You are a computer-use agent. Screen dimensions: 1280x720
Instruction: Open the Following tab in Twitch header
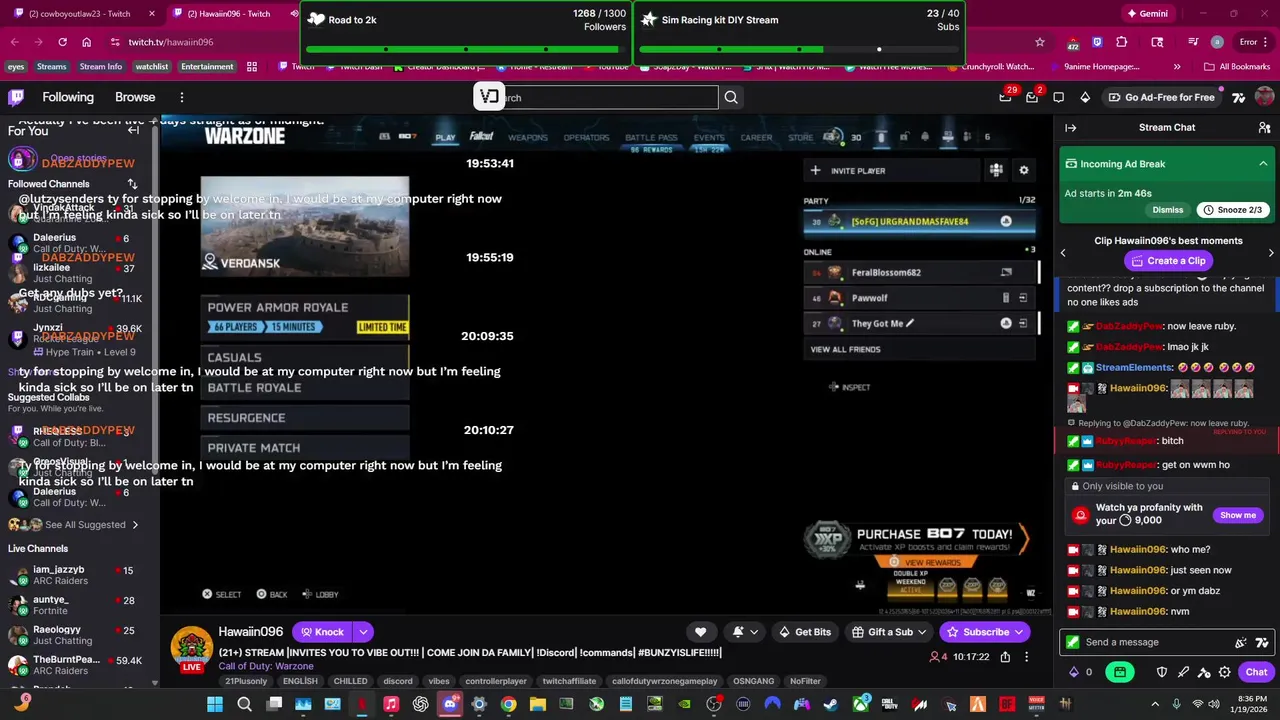68,97
